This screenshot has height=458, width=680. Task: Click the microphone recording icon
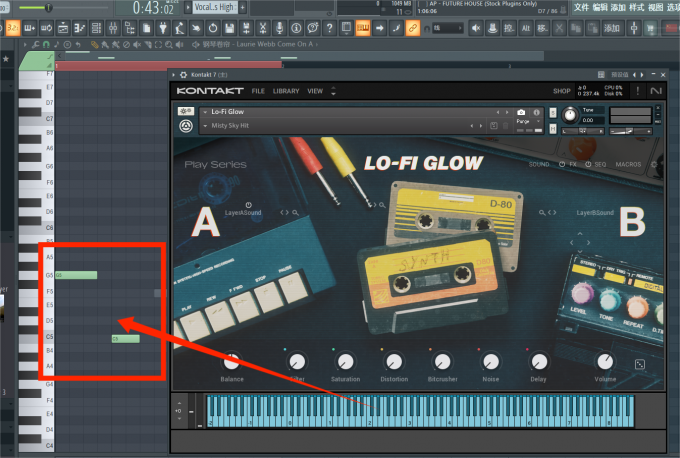280,28
